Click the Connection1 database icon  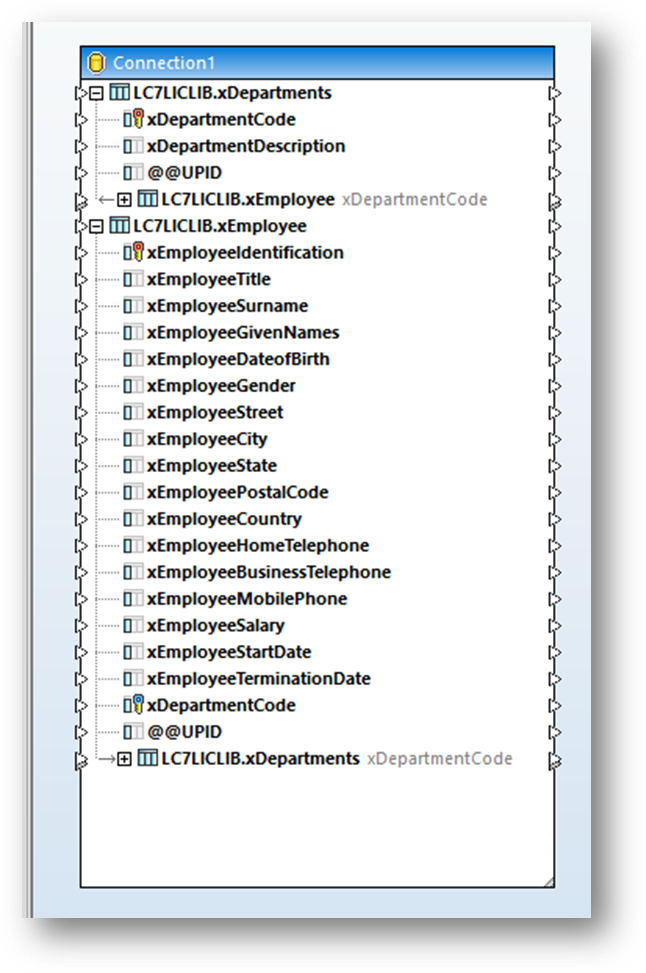tap(96, 63)
